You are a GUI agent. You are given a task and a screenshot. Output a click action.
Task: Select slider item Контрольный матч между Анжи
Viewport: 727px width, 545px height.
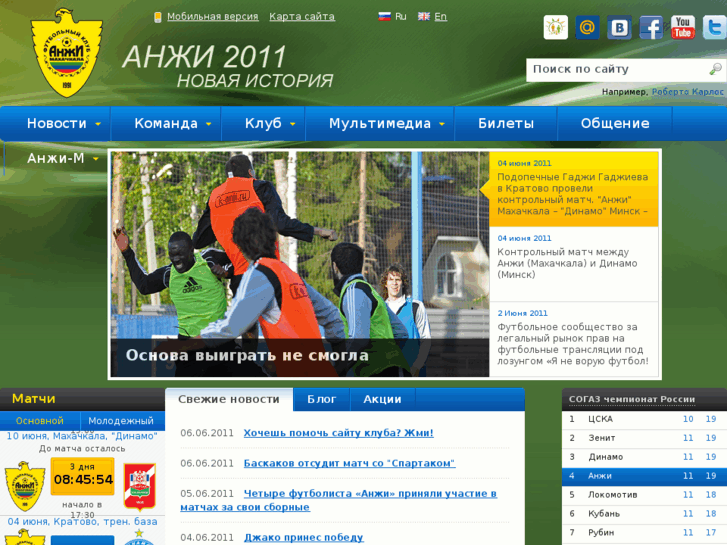(574, 264)
